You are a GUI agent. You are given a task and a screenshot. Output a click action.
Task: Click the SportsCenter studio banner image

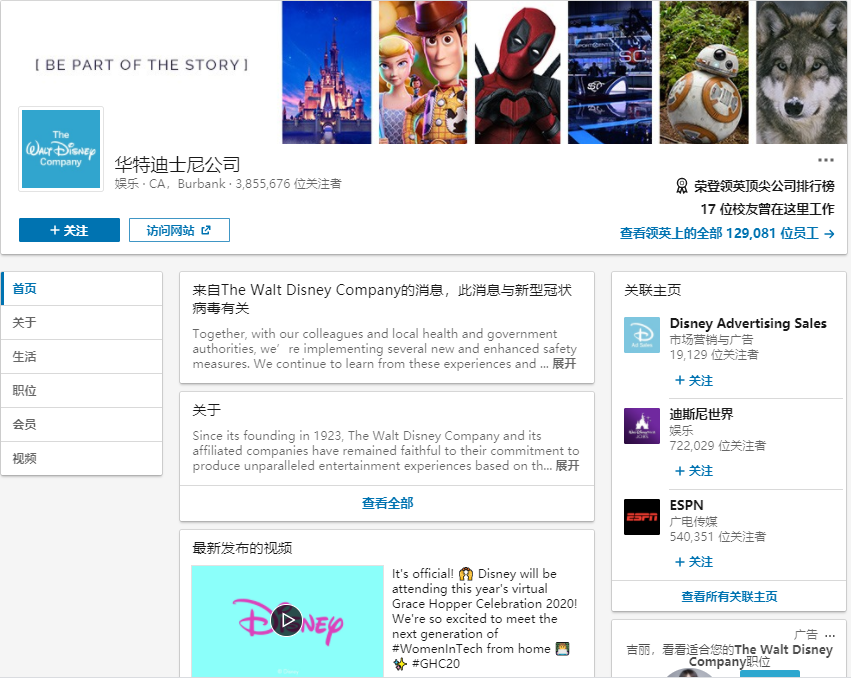(610, 72)
